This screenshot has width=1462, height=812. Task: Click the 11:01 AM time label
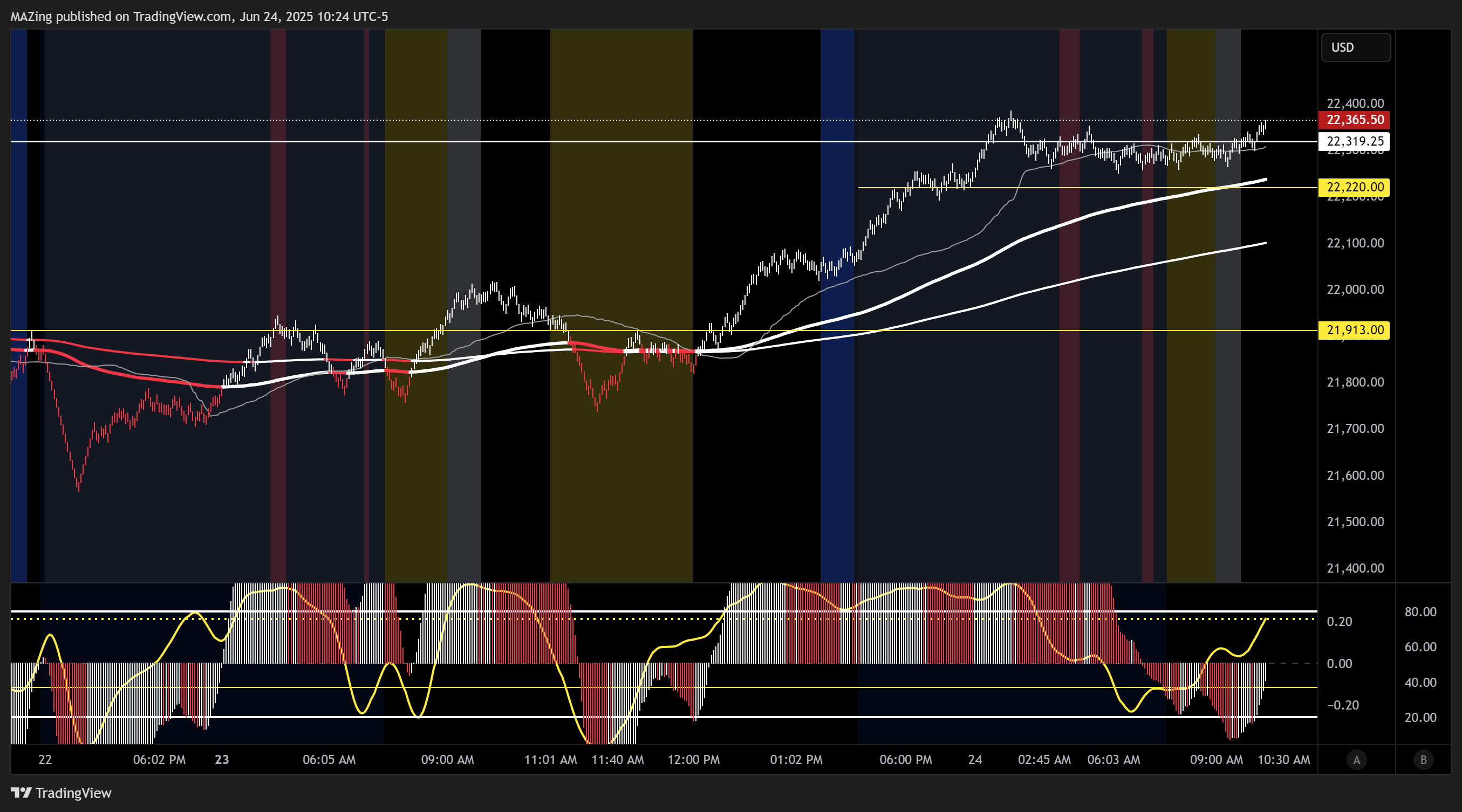pos(550,760)
